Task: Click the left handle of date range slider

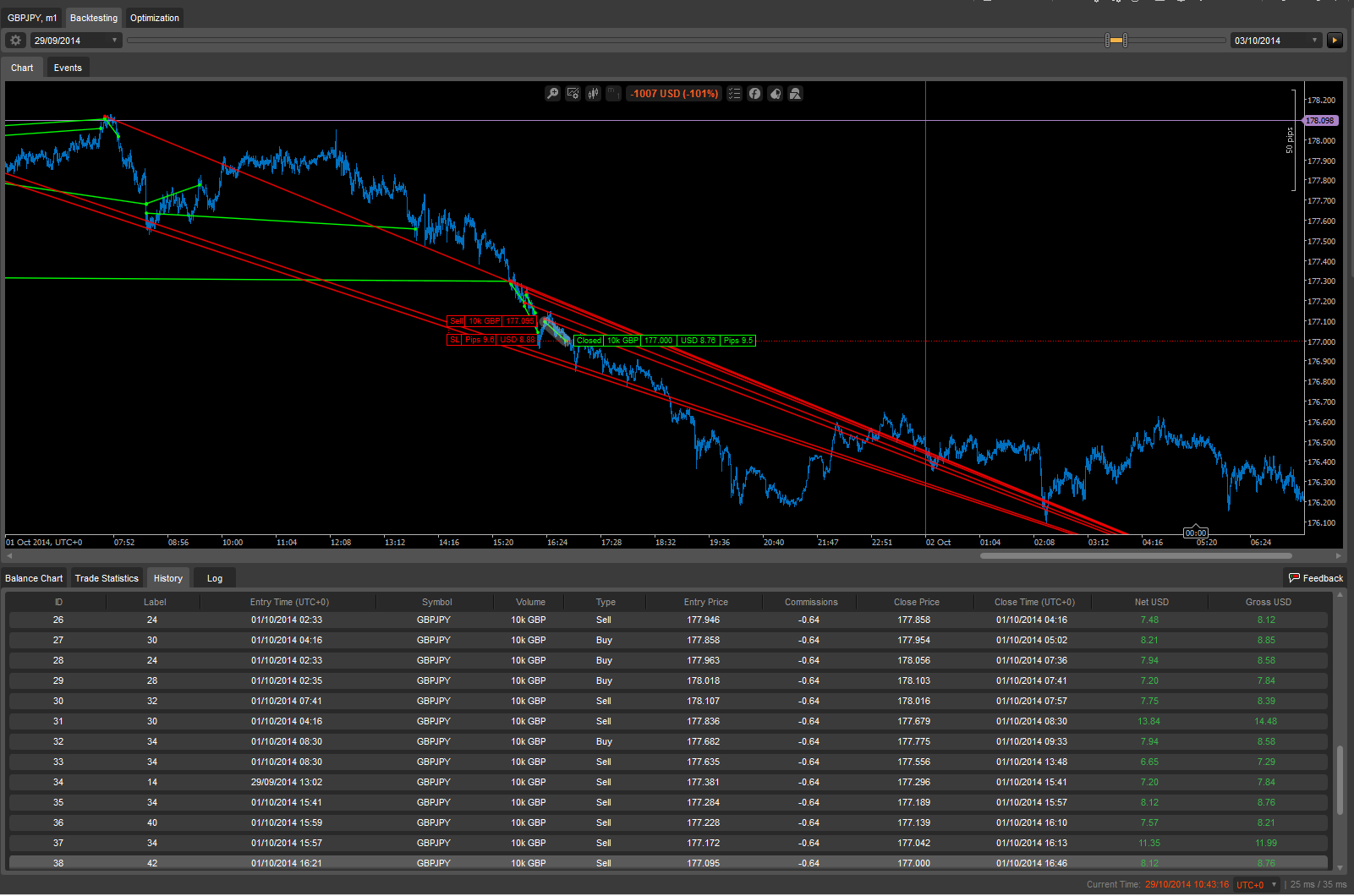Action: (1108, 40)
